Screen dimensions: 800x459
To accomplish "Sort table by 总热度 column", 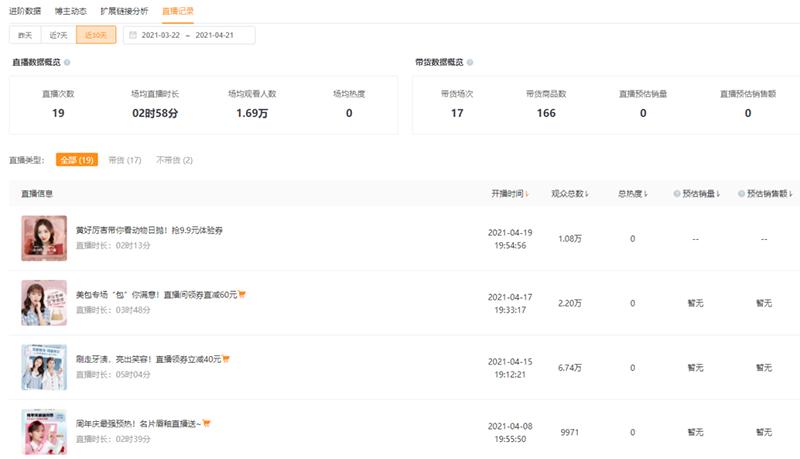I will pos(633,193).
